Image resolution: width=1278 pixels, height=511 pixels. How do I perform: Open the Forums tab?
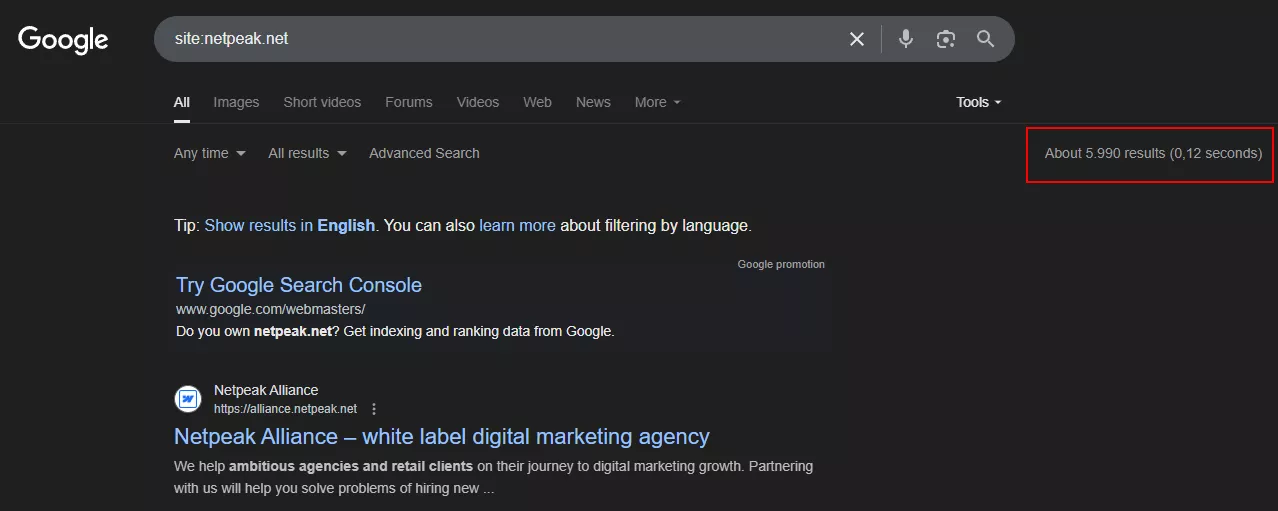(409, 102)
